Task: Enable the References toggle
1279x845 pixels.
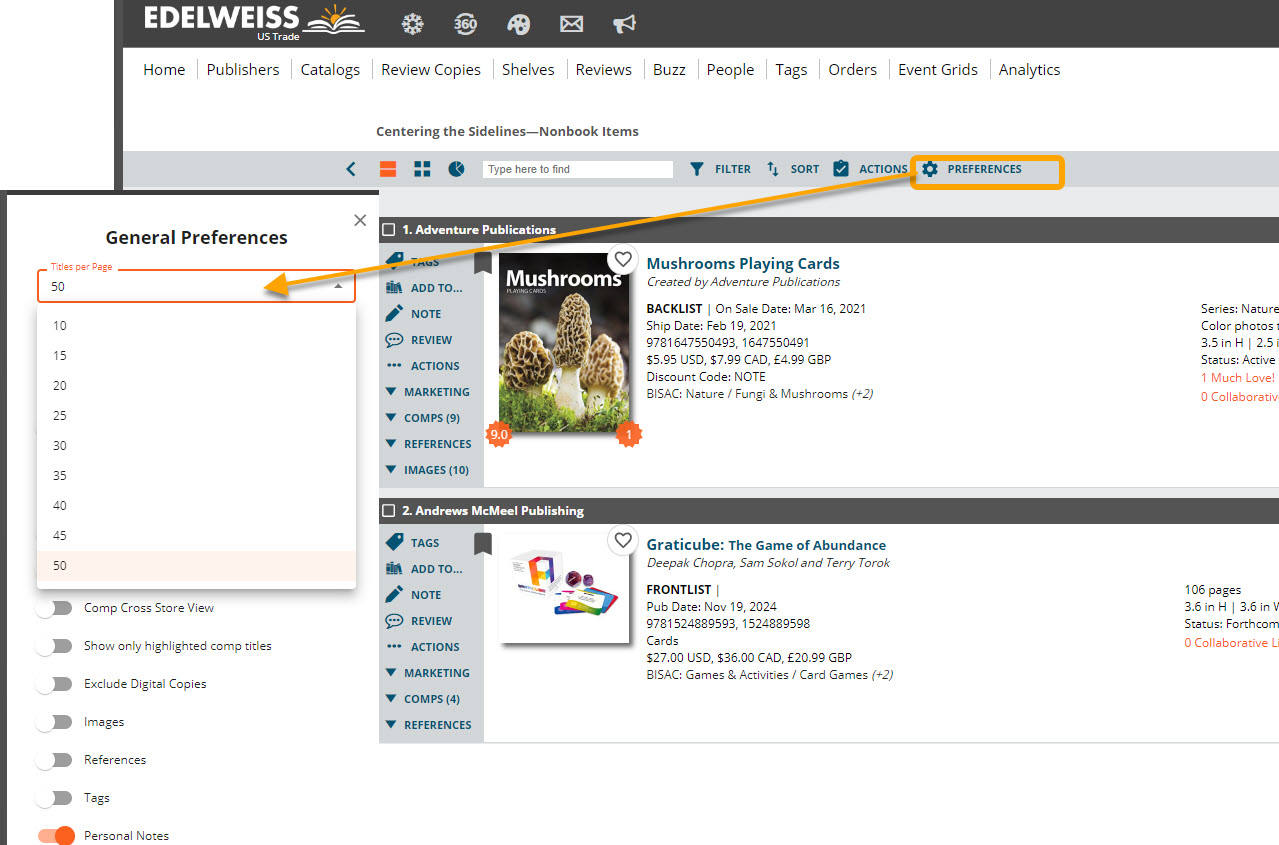Action: pos(54,760)
